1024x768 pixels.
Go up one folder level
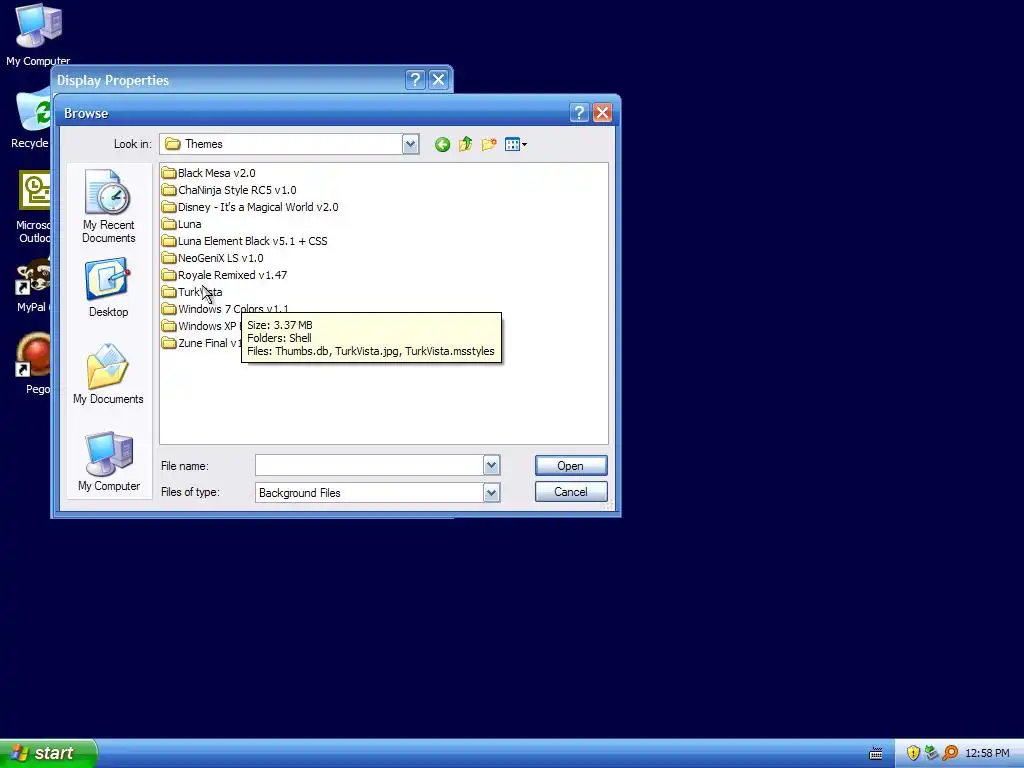pyautogui.click(x=465, y=144)
